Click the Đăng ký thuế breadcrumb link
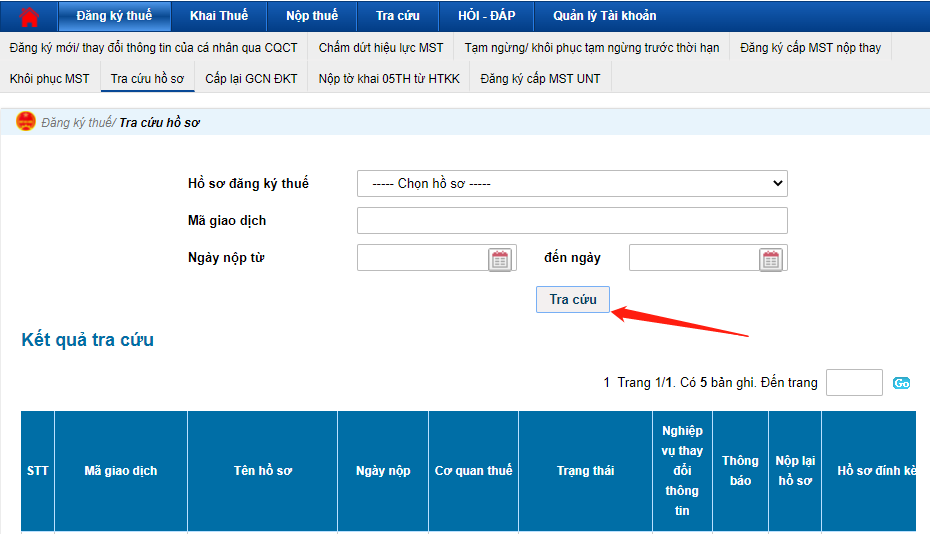Image resolution: width=930 pixels, height=534 pixels. pyautogui.click(x=77, y=123)
